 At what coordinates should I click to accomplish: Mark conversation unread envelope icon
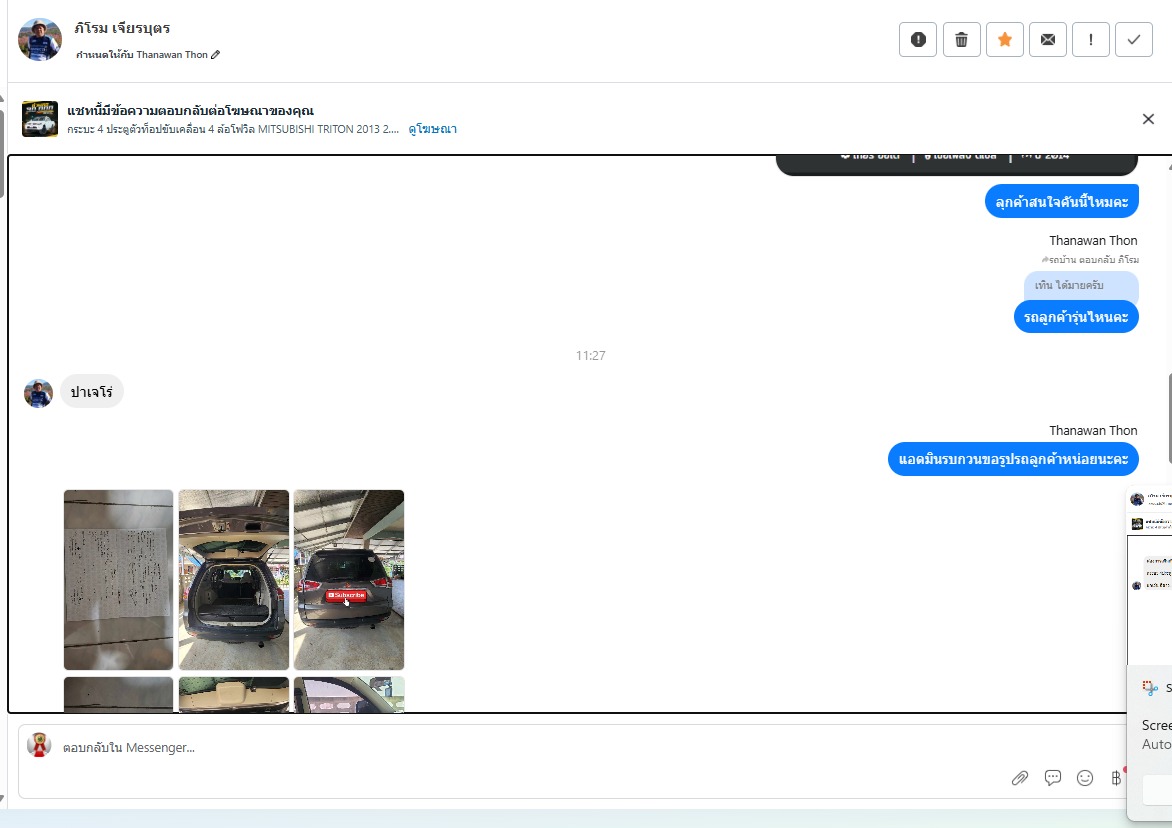1048,40
